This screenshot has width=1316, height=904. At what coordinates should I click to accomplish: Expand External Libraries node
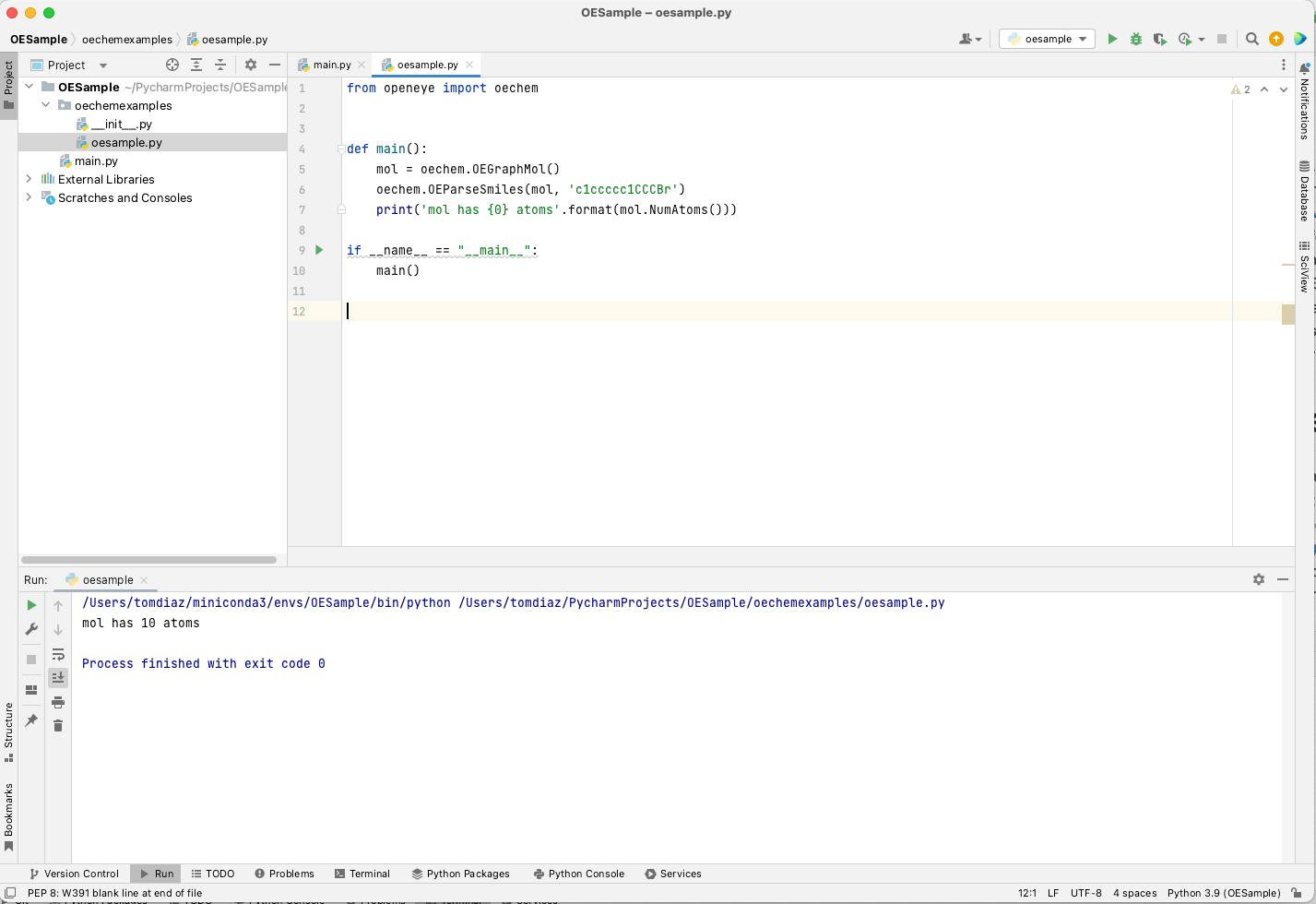pos(28,179)
